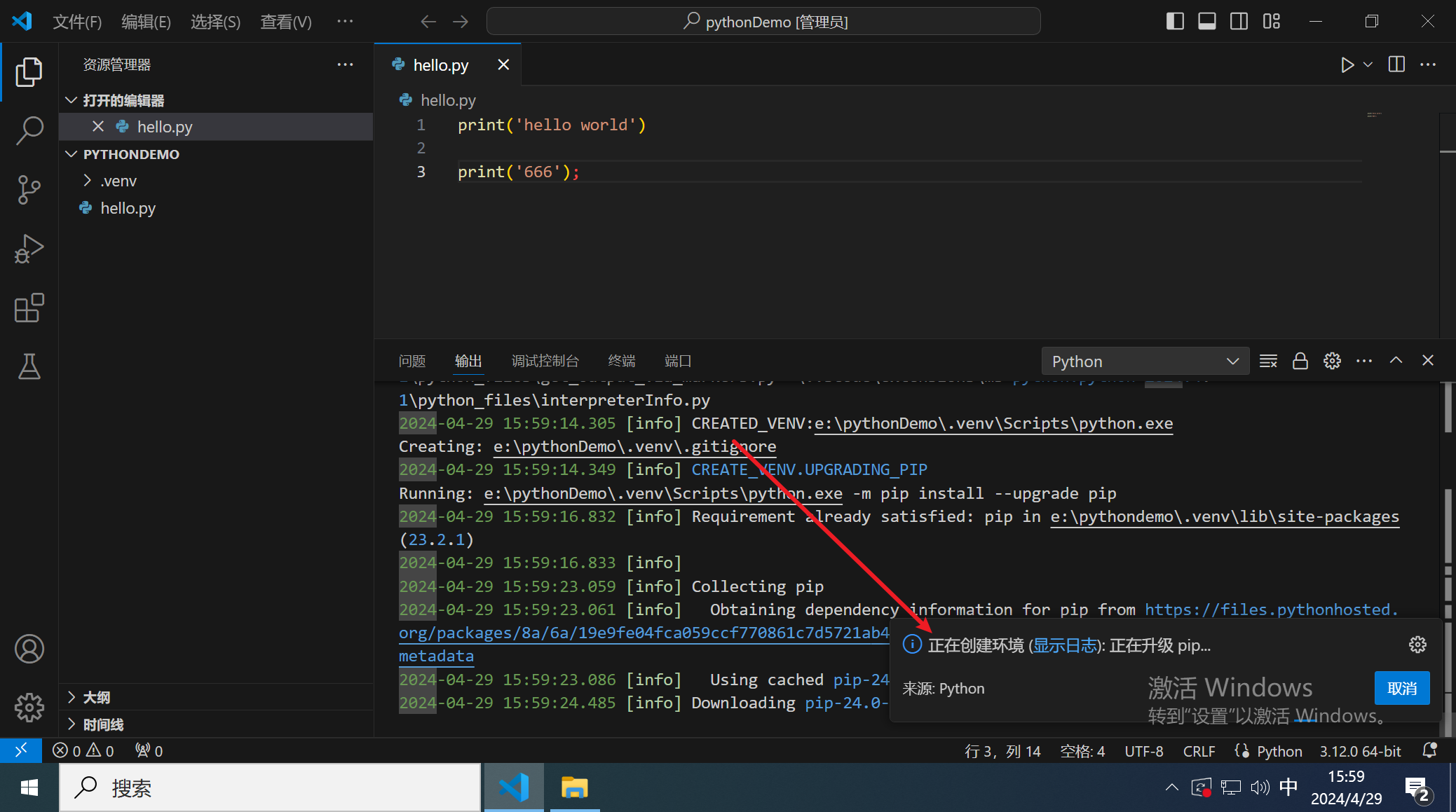Clear the output panel
Screen dimensions: 1456x812
(1268, 361)
